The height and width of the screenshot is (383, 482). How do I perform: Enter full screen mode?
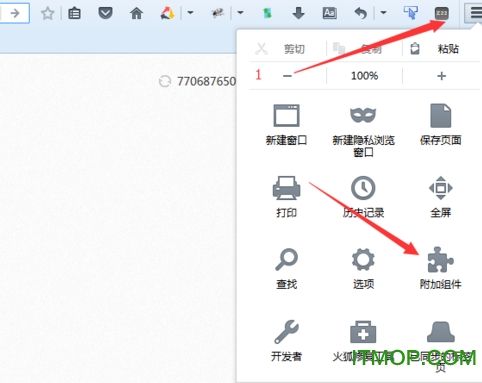(x=441, y=188)
